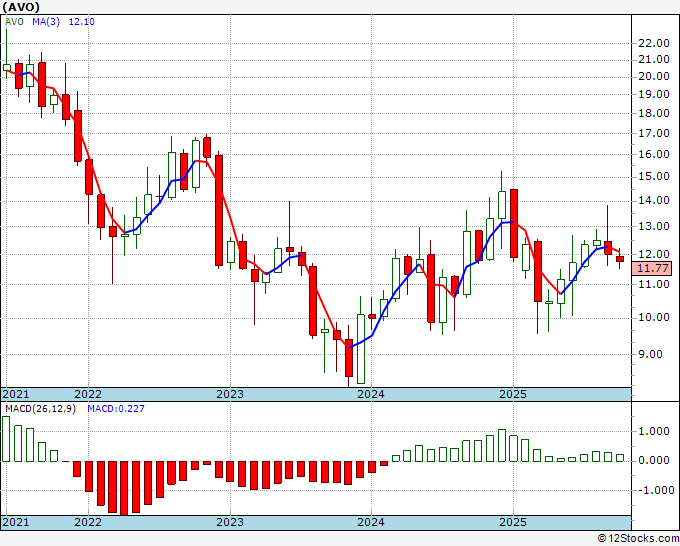Click the 20.00 price axis label
680x546 pixels.
[x=654, y=76]
